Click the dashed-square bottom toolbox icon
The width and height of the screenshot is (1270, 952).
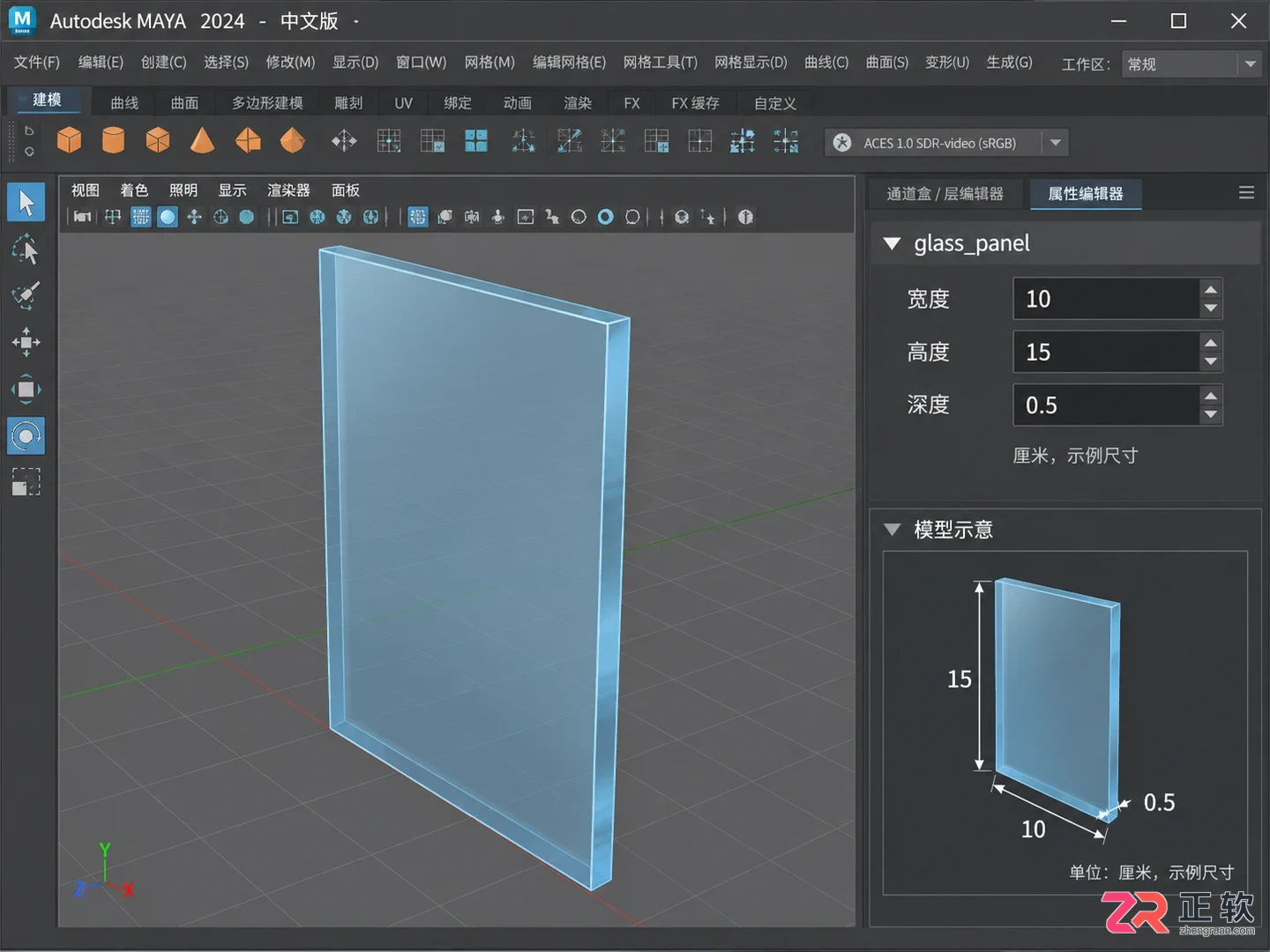pyautogui.click(x=26, y=482)
